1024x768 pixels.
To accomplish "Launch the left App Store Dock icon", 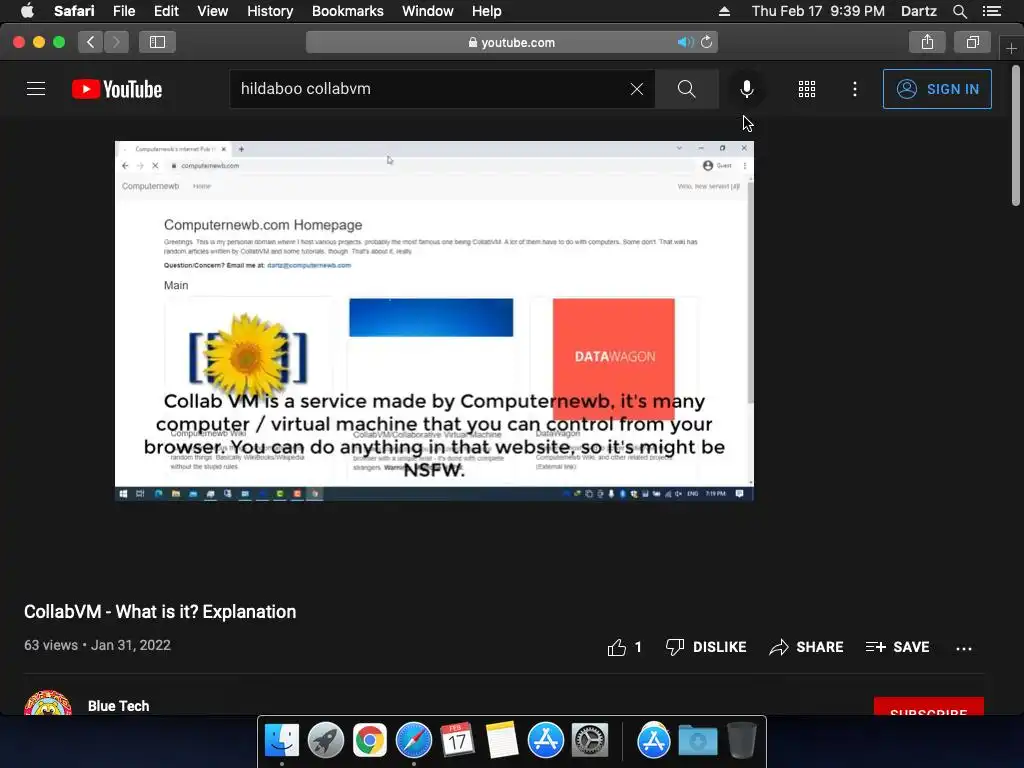I will coord(545,740).
